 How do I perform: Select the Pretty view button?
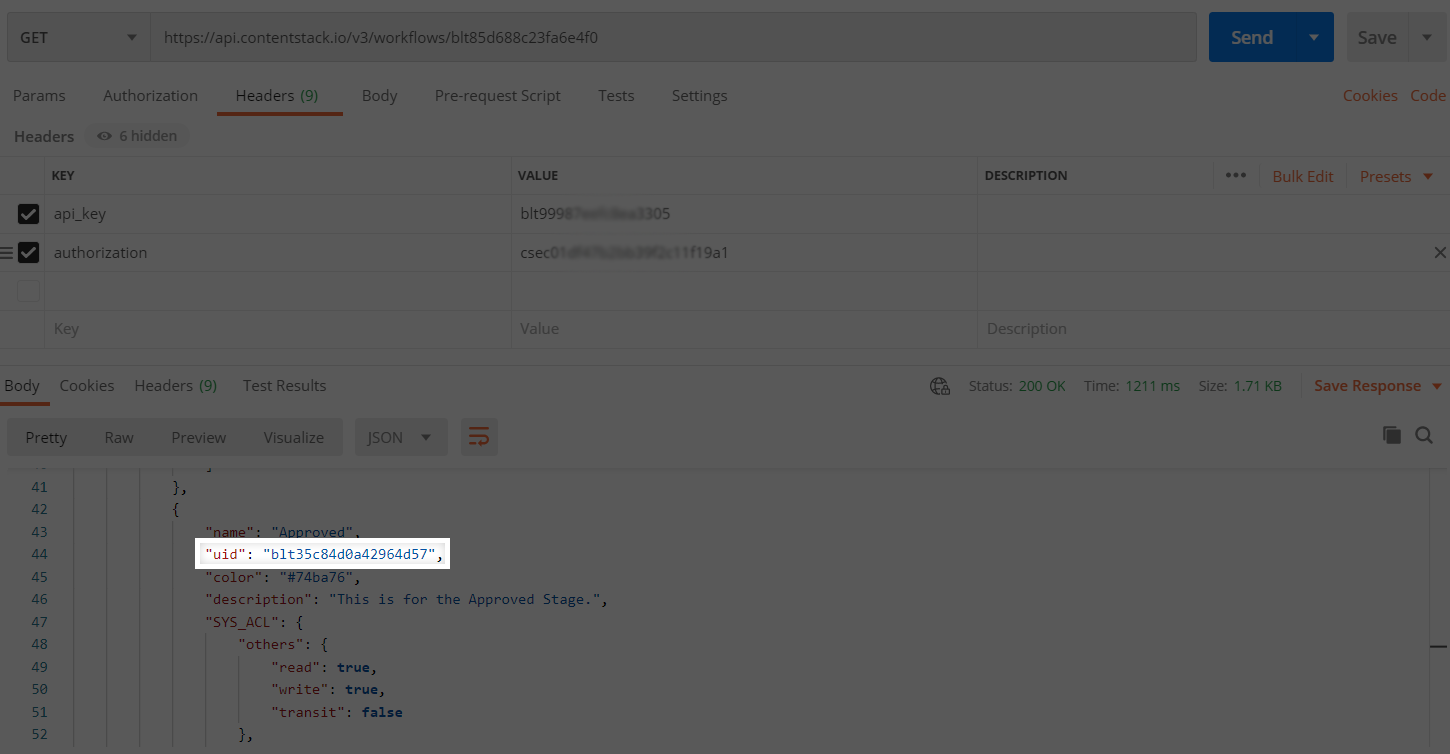tap(46, 437)
